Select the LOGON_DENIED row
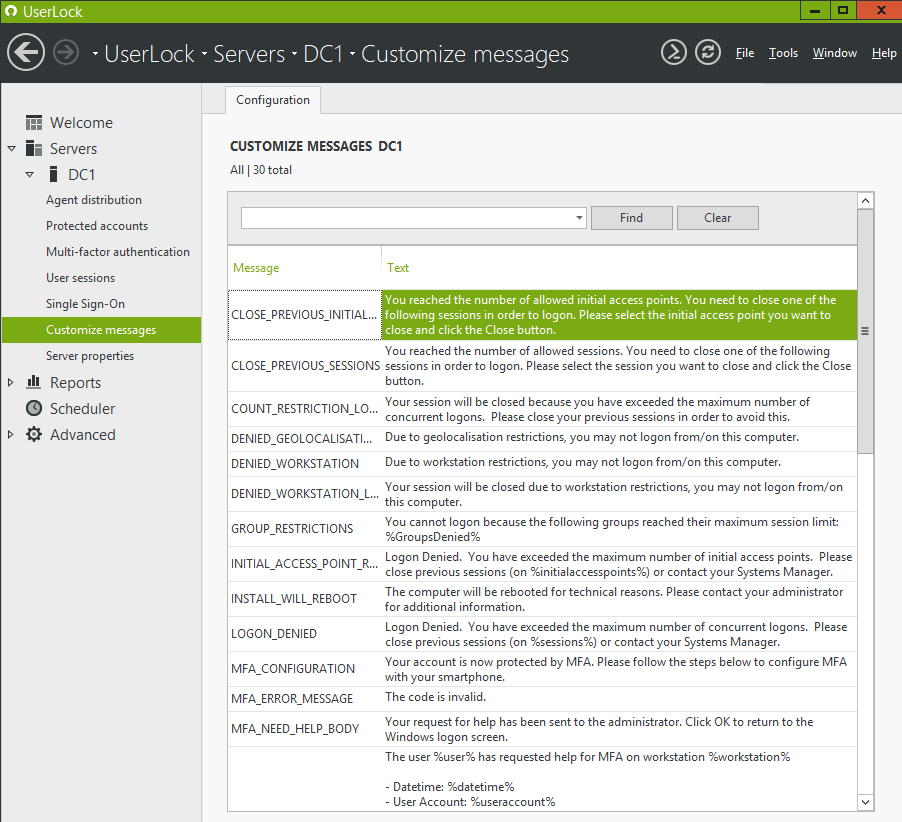The height and width of the screenshot is (822, 902). (542, 634)
